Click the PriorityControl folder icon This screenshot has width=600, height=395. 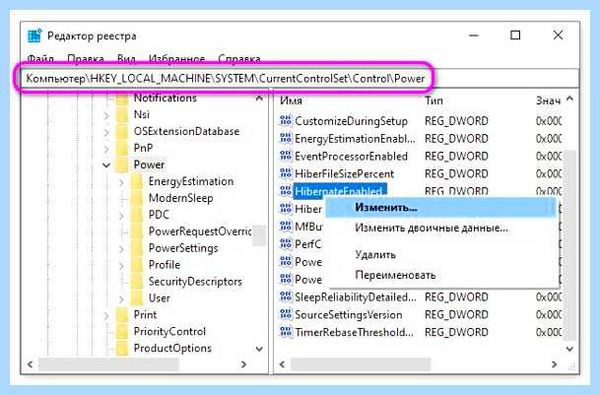click(122, 331)
